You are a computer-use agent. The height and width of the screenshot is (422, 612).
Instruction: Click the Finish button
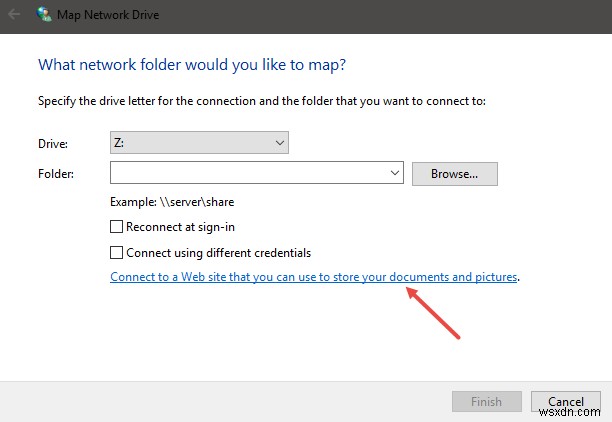pos(486,402)
